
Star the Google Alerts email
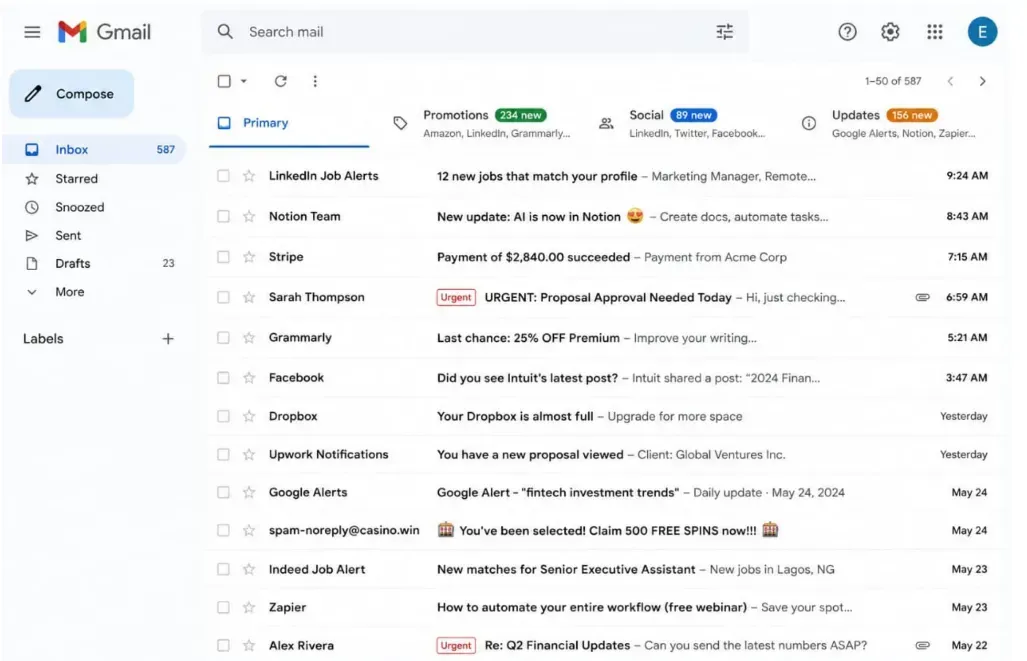249,492
